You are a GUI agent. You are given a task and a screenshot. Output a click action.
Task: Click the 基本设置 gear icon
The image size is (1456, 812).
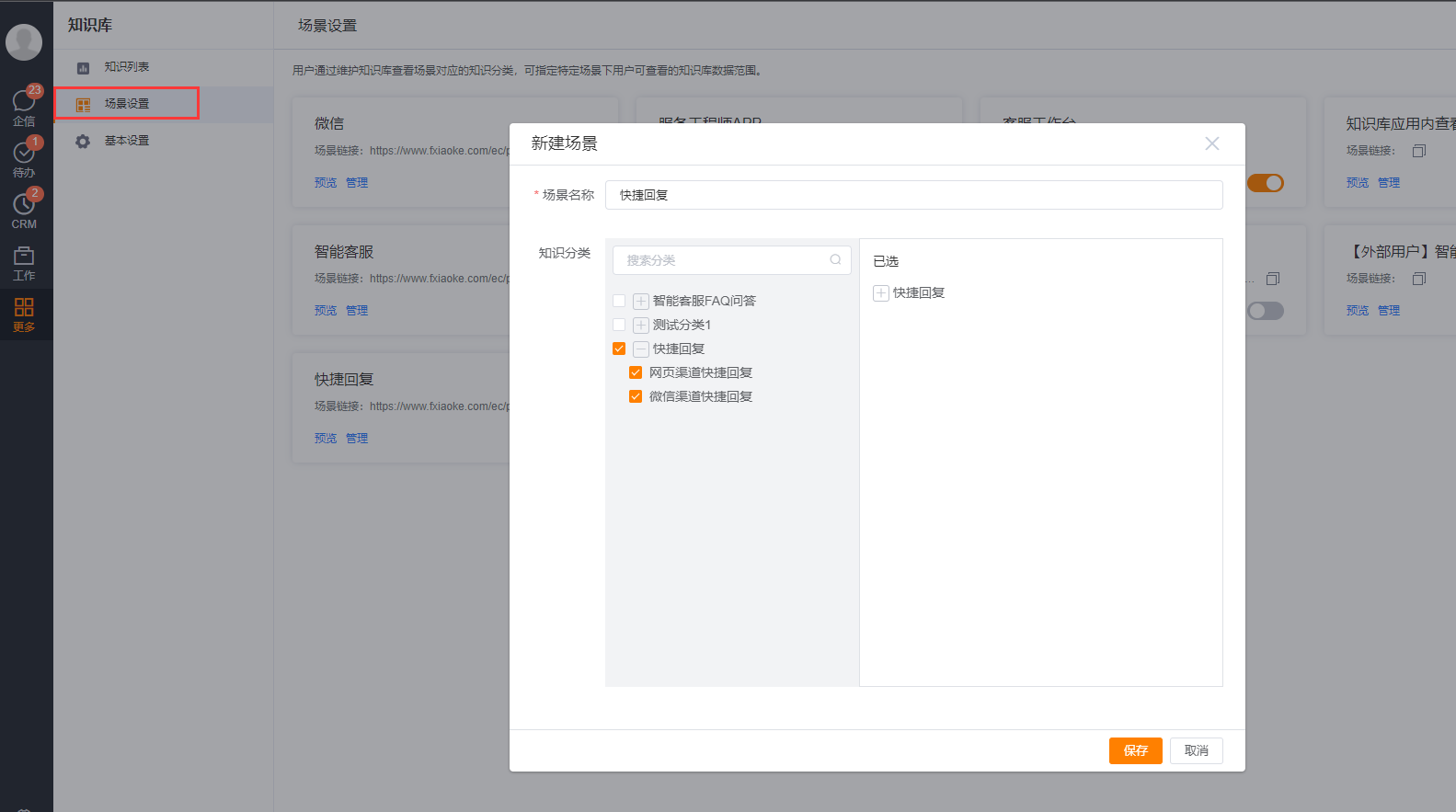83,141
